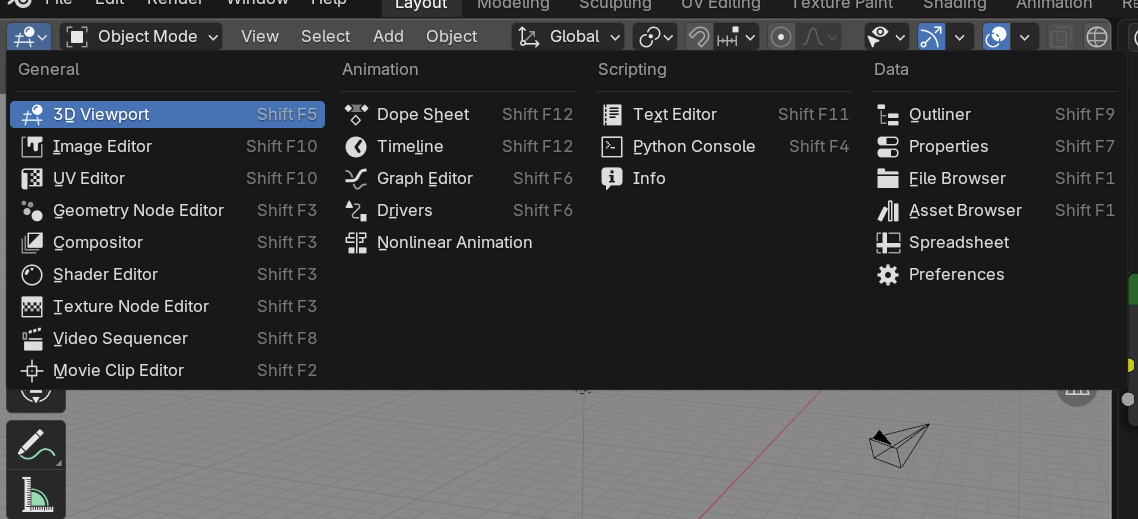Image resolution: width=1138 pixels, height=519 pixels.
Task: Open the Geometry Node Editor
Action: [138, 210]
